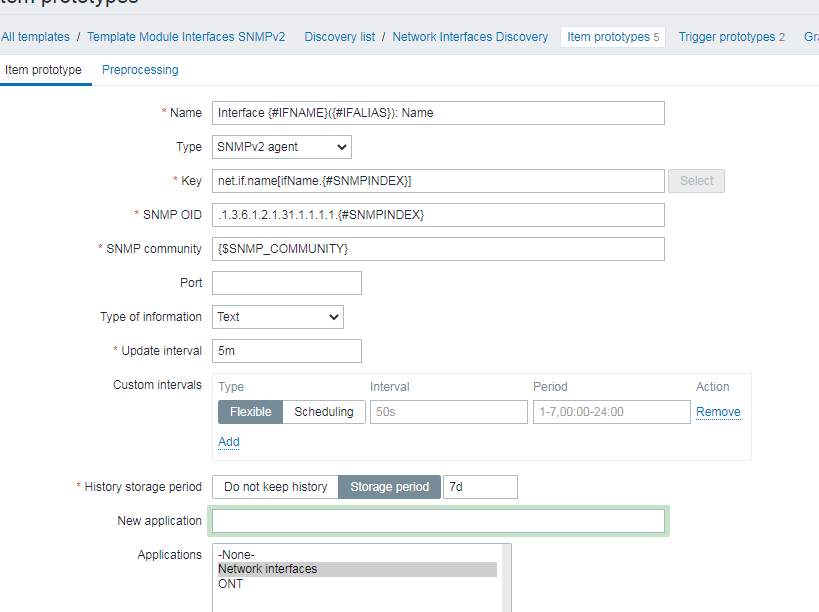Expand the Type of information dropdown
Image resolution: width=819 pixels, height=612 pixels.
click(x=278, y=317)
